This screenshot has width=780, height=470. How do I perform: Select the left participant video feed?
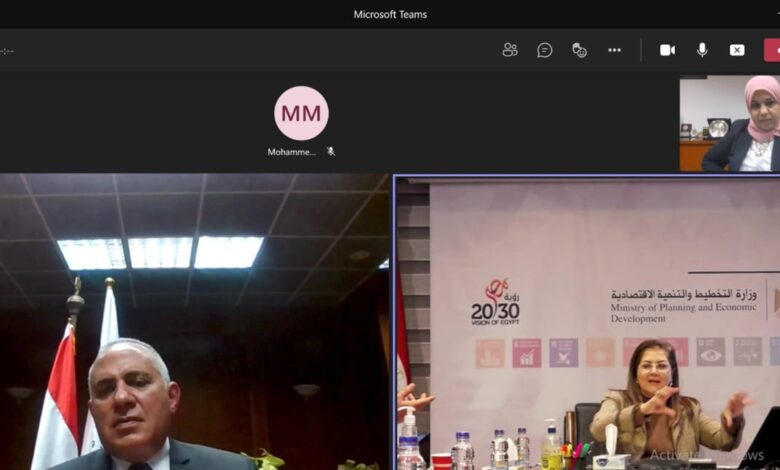(x=194, y=322)
